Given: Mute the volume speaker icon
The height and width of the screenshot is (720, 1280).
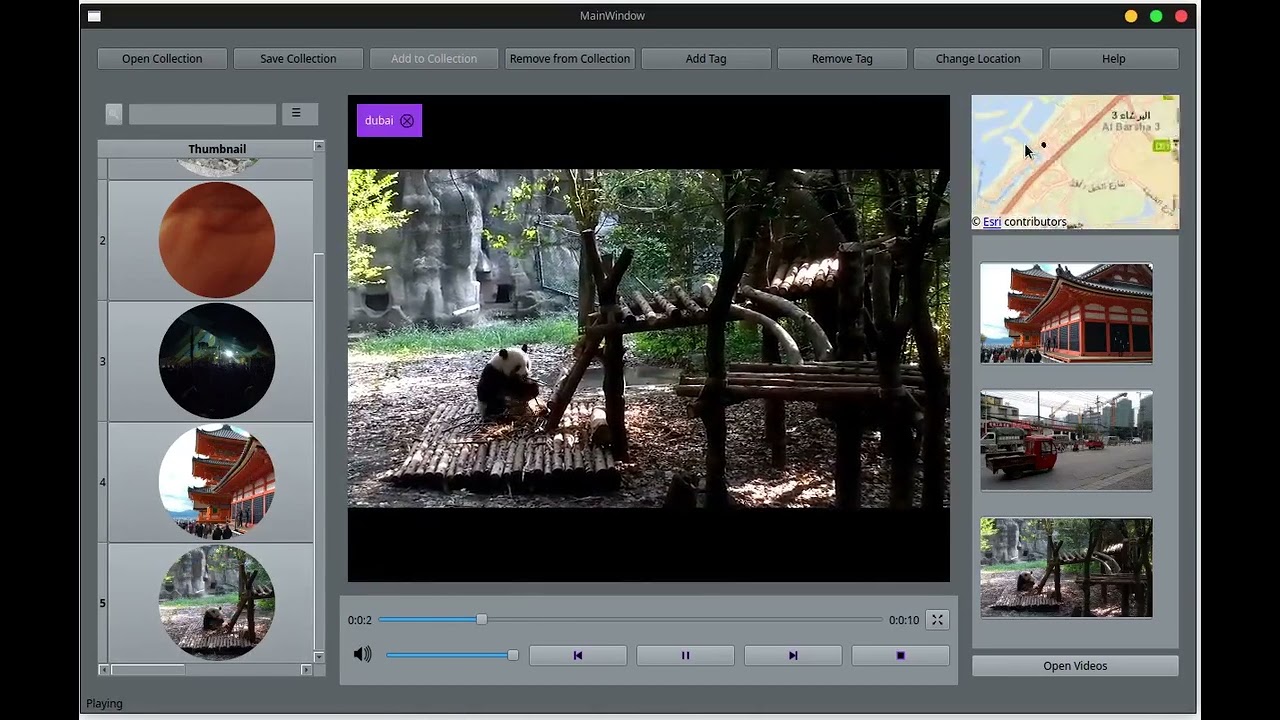Looking at the screenshot, I should (x=362, y=654).
